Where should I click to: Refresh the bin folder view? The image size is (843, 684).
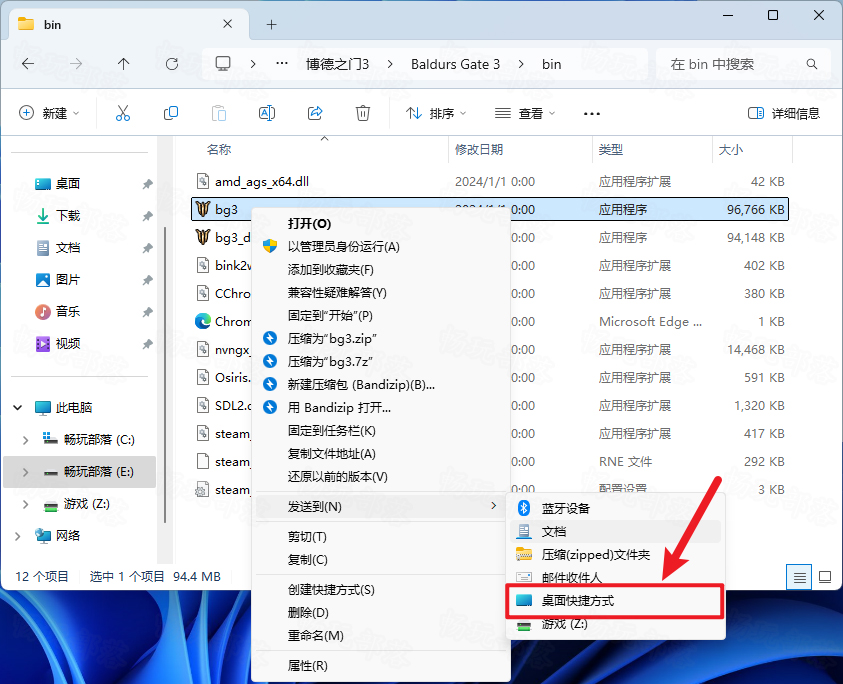172,64
